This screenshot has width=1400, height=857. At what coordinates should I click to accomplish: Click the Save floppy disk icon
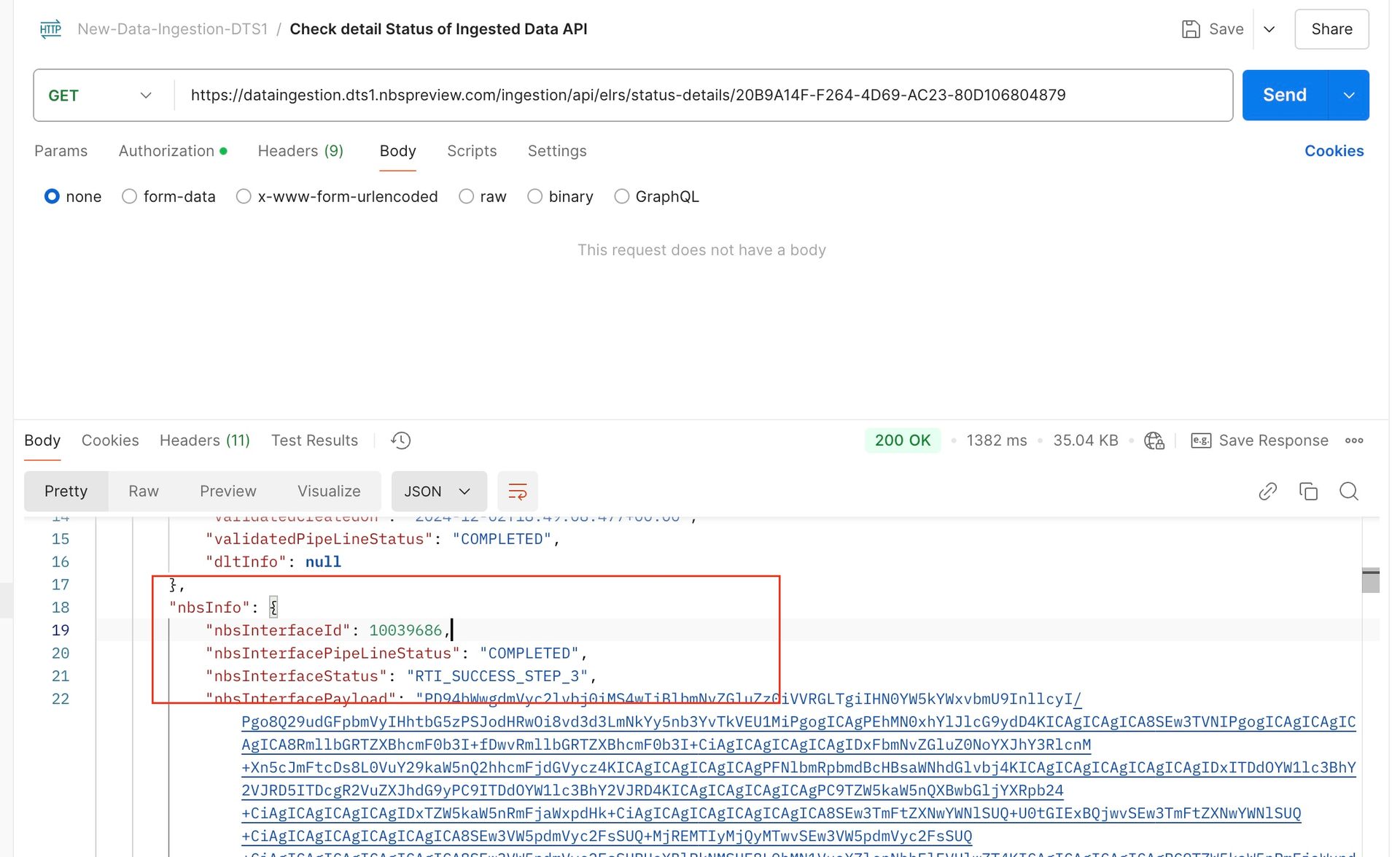tap(1190, 29)
